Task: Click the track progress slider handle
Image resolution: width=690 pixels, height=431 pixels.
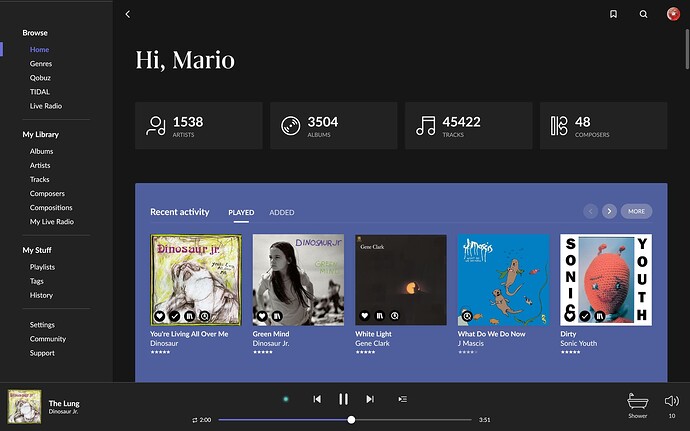Action: coord(351,420)
